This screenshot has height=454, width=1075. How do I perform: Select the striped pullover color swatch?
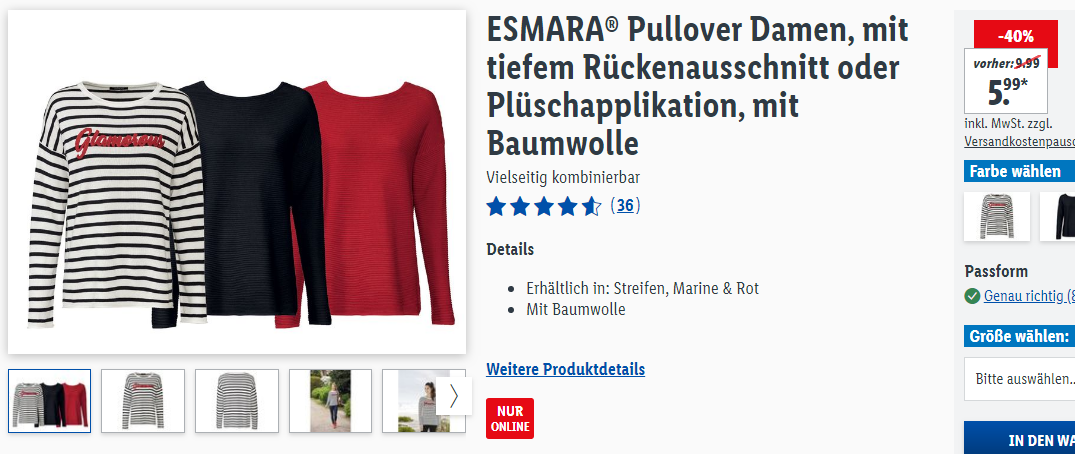point(997,217)
